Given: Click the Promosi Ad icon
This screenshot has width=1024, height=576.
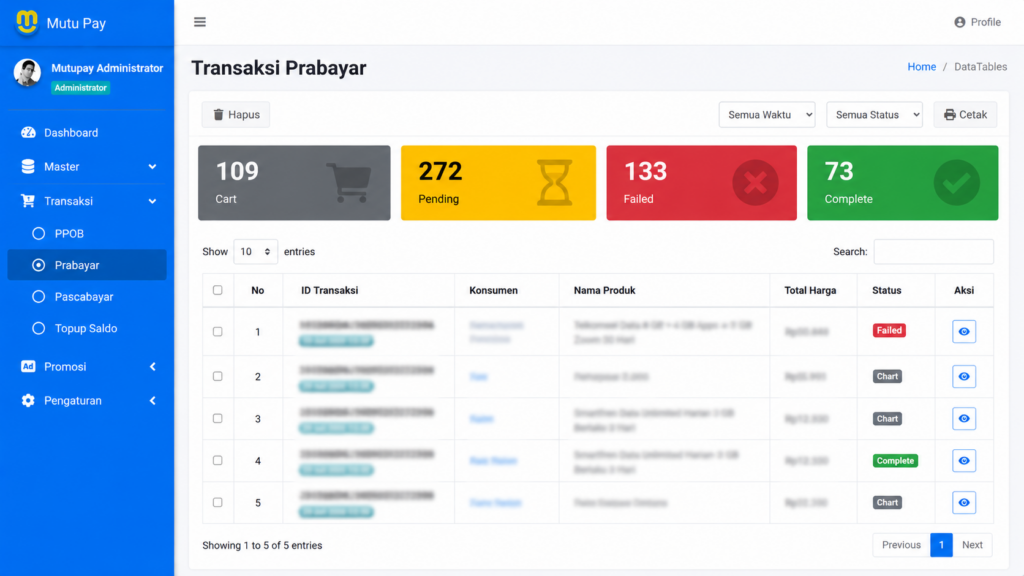Looking at the screenshot, I should point(28,366).
